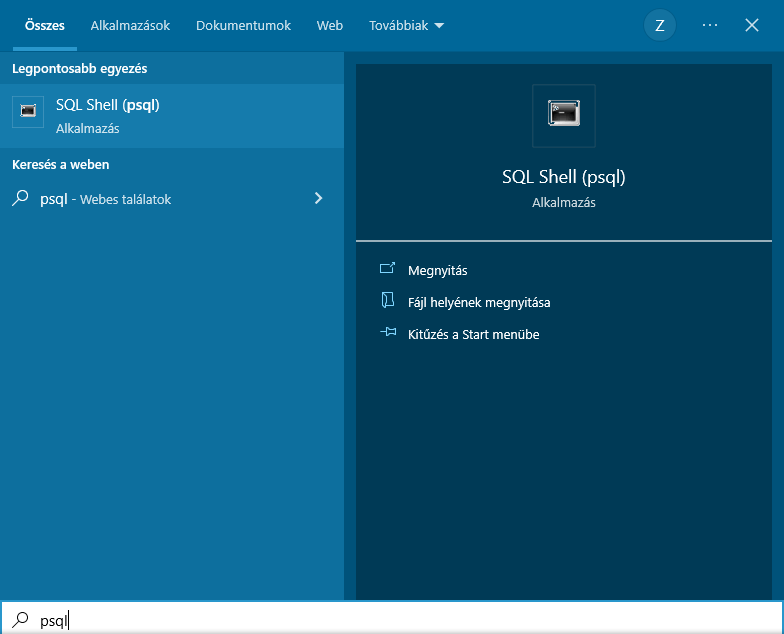The image size is (784, 634).
Task: Click SQL Shell (psql) preview title
Action: tap(564, 177)
